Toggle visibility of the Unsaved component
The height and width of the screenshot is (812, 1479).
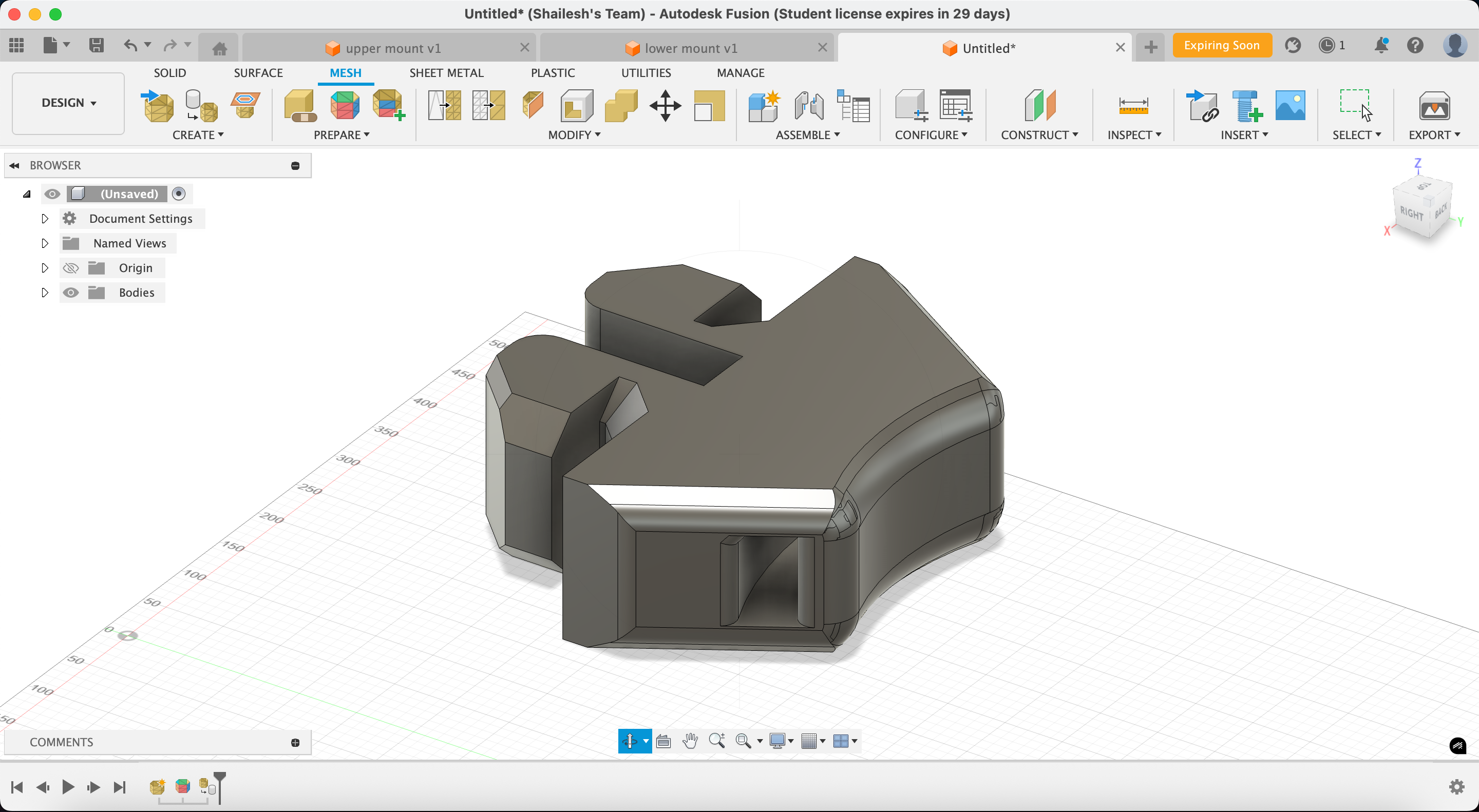[x=52, y=194]
